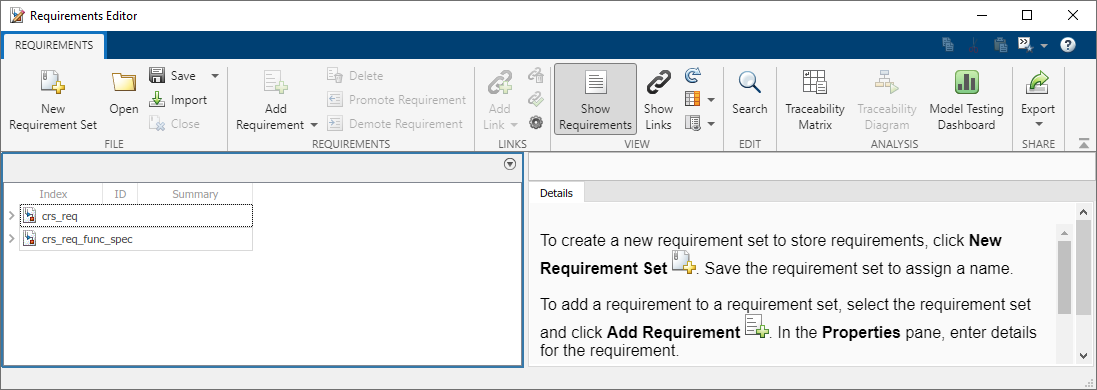Open Traceability Matrix
The image size is (1097, 390).
tap(815, 99)
